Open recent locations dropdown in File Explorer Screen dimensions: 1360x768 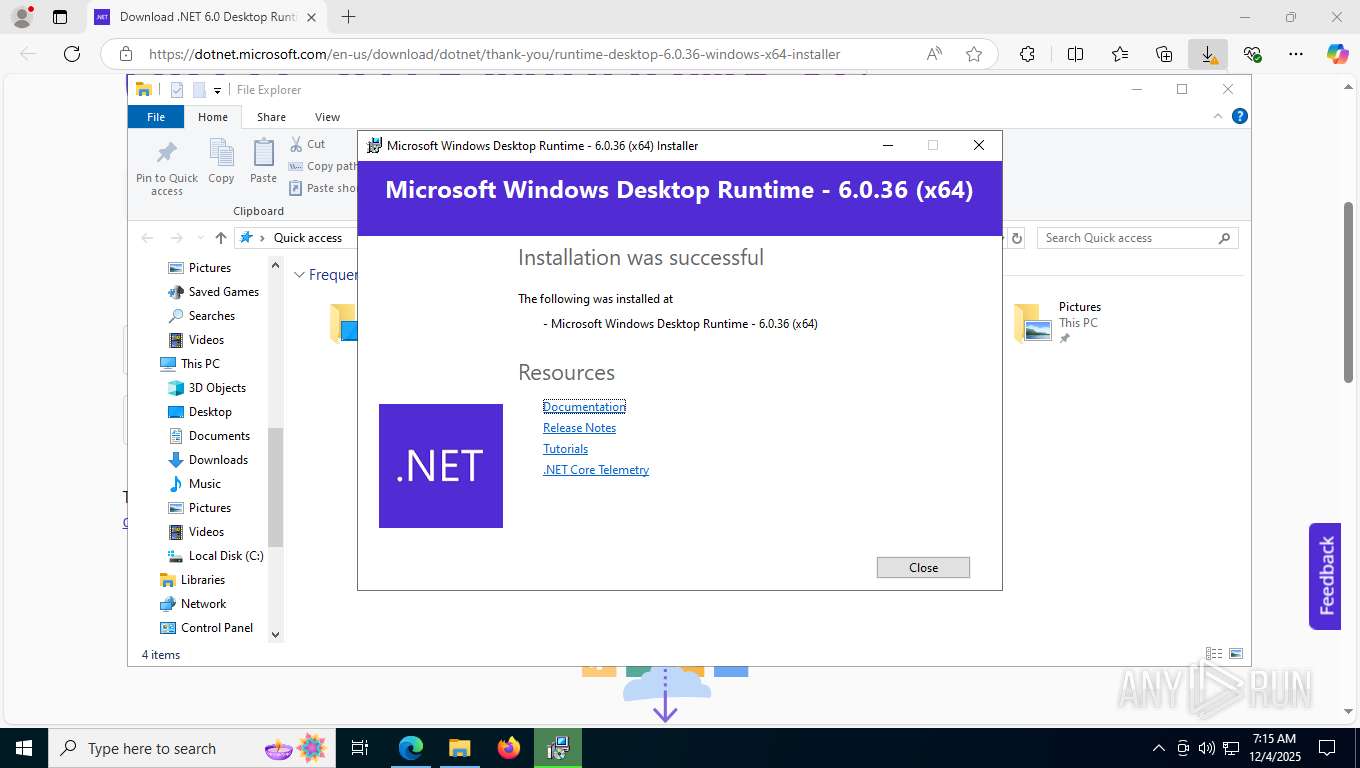click(201, 238)
